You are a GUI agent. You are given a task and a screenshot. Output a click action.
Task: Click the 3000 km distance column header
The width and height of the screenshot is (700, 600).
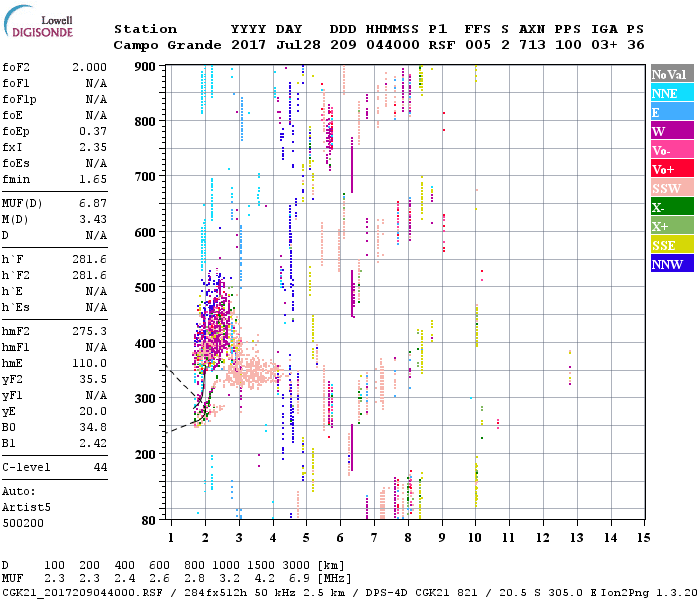(x=296, y=565)
